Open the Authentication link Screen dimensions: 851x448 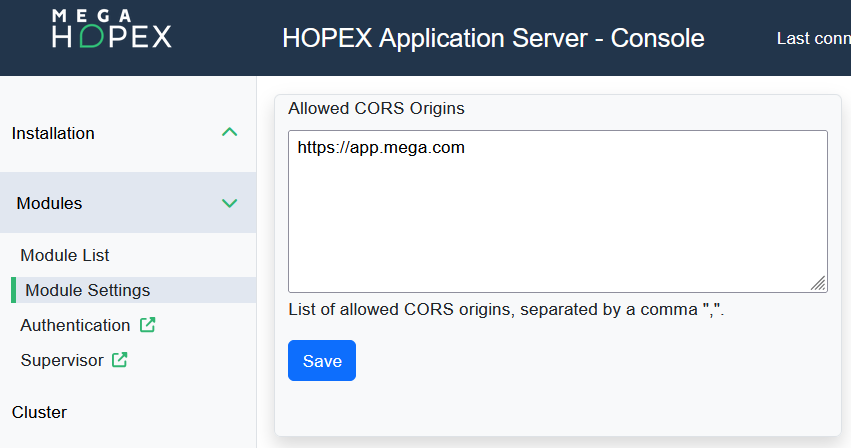(75, 325)
